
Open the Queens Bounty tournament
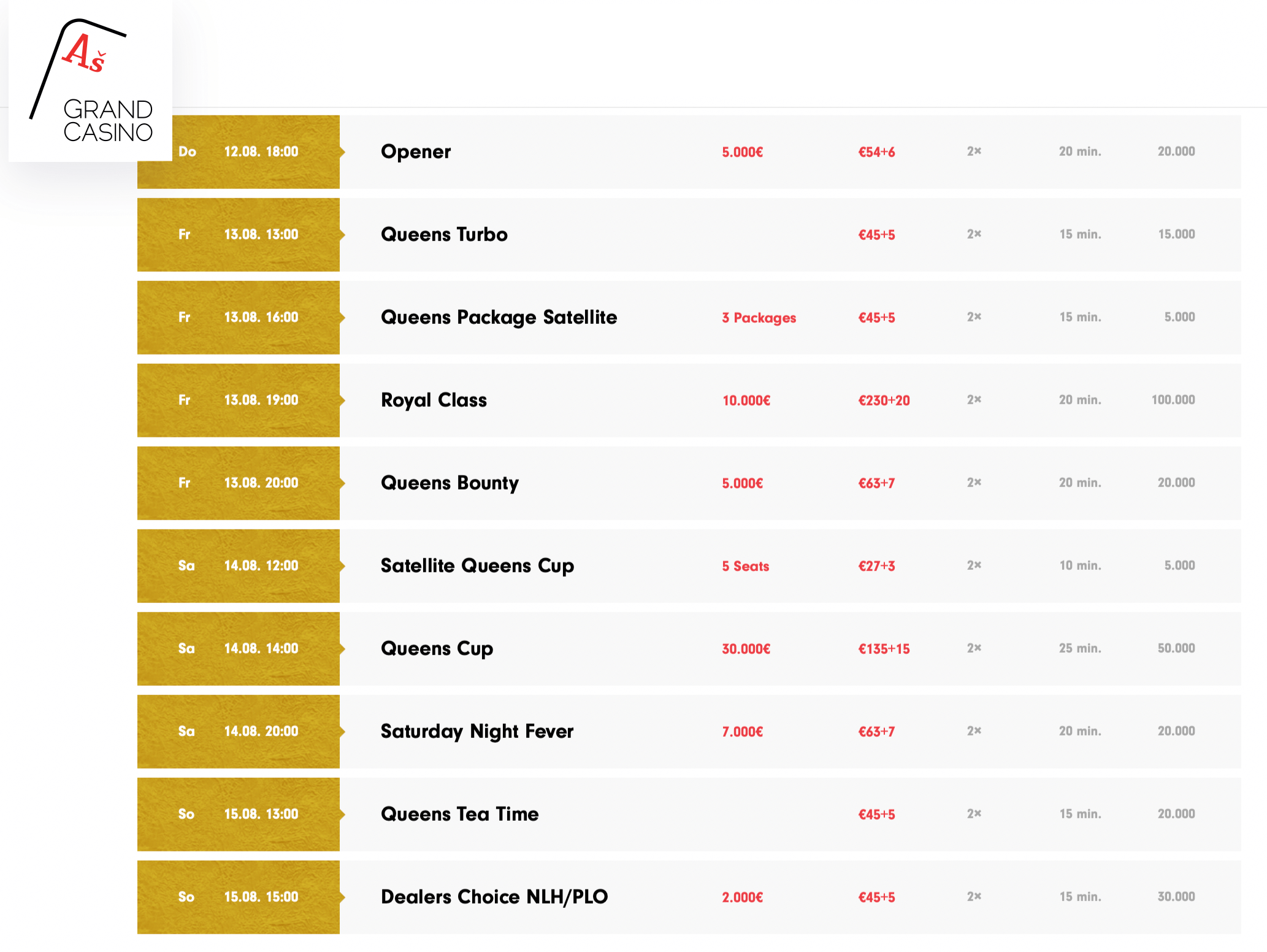coord(450,483)
